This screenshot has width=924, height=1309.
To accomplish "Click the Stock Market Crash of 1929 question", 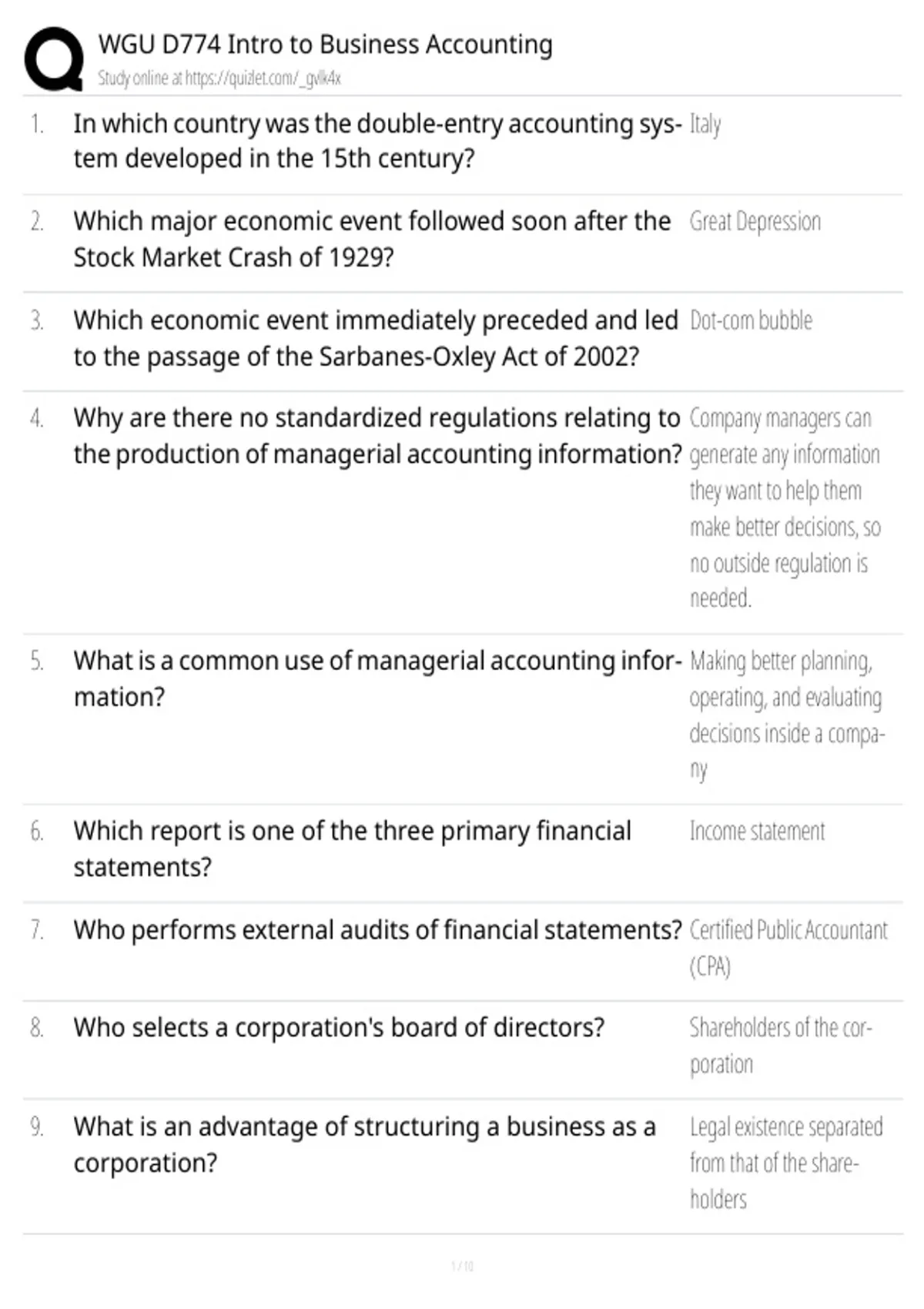I will tap(372, 239).
